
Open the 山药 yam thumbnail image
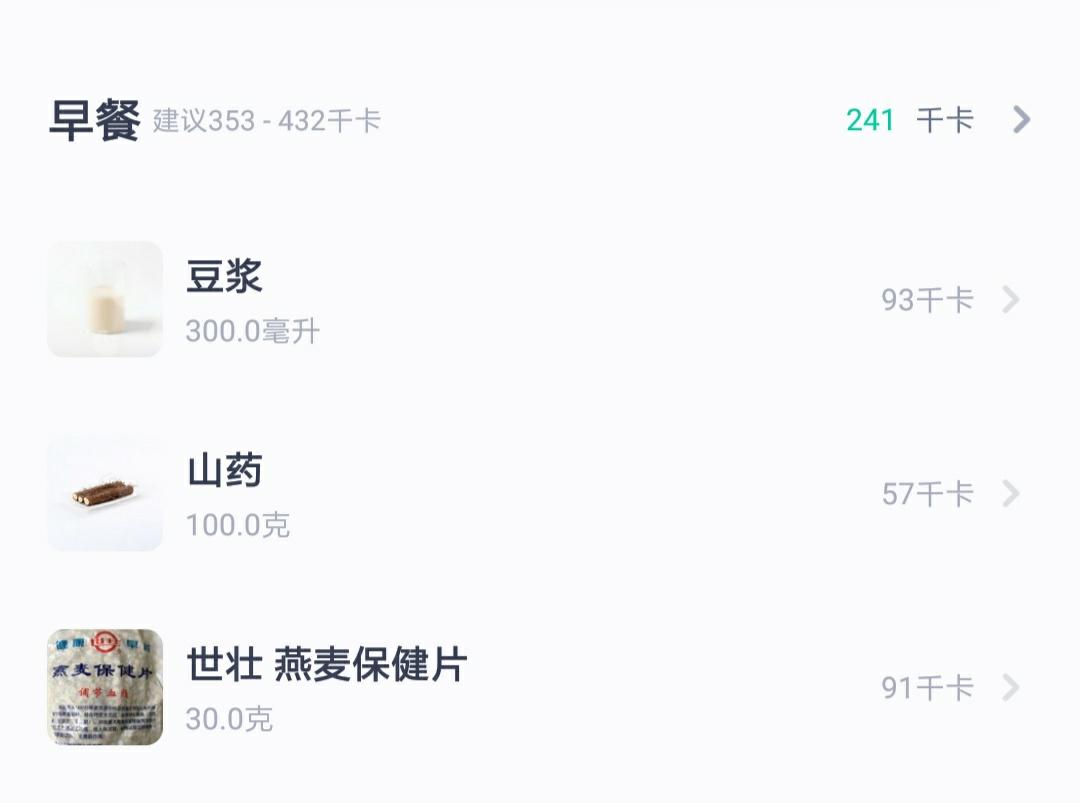105,493
